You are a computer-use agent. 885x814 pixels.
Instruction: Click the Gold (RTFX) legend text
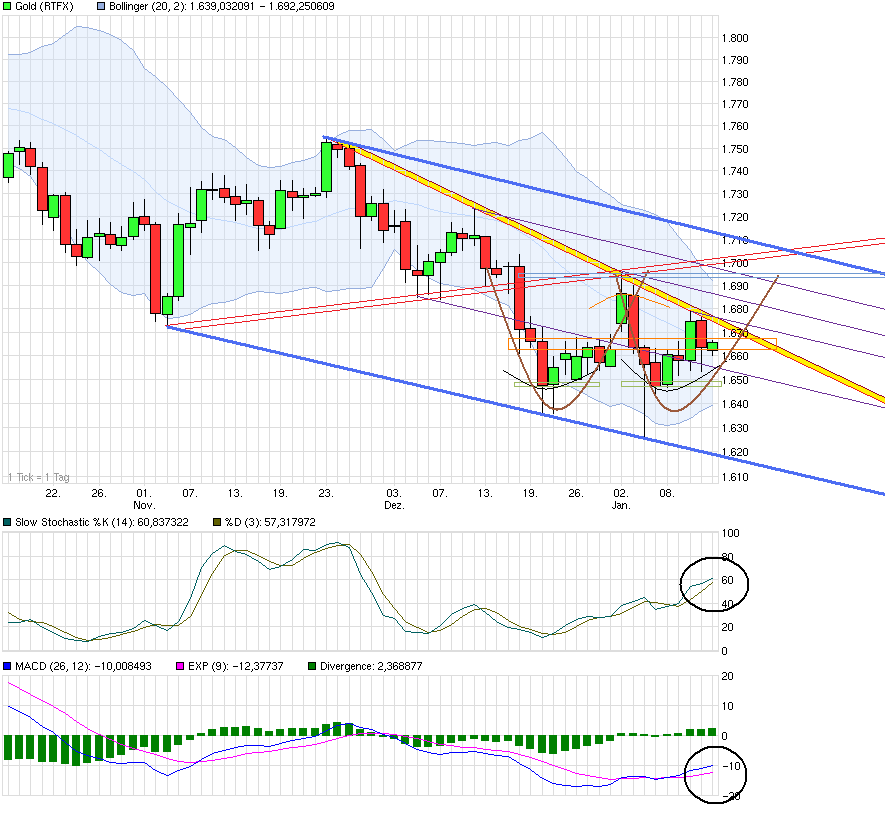[x=45, y=7]
